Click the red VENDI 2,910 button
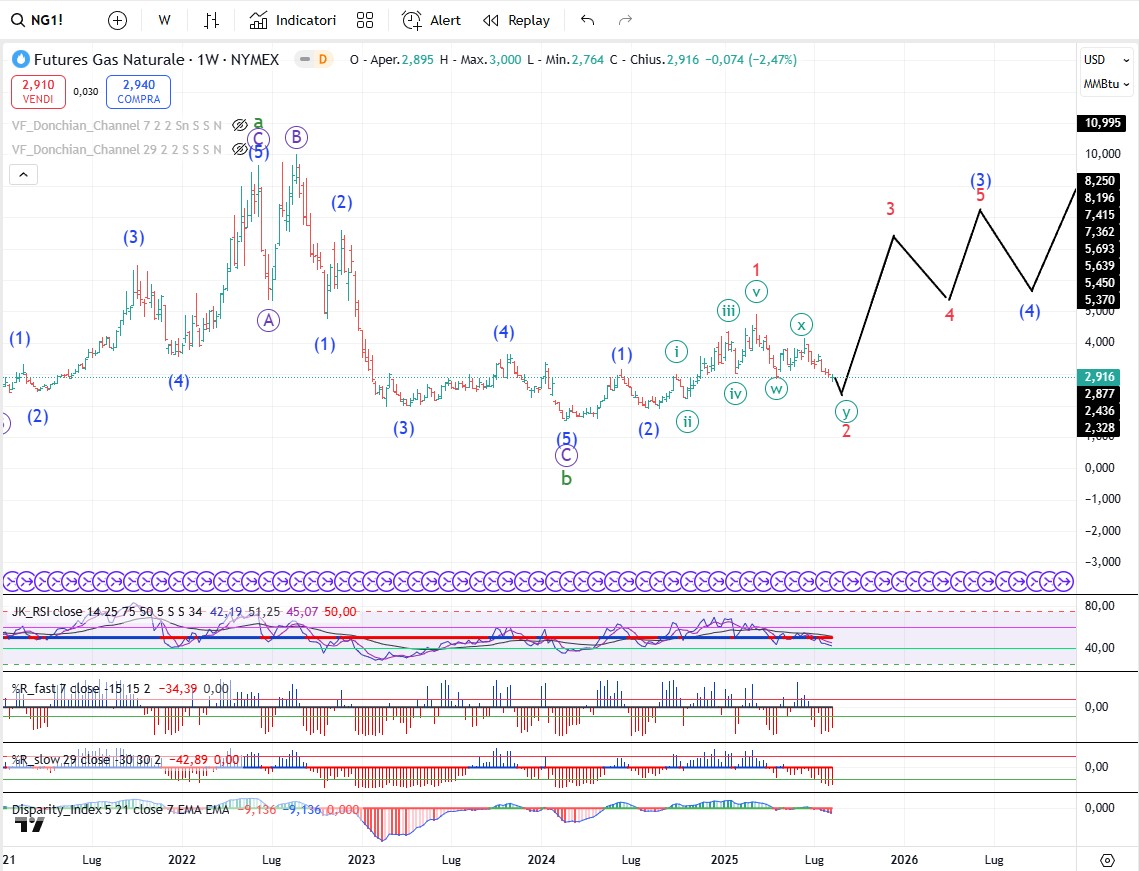Screen dimensions: 1139x871 [39, 91]
